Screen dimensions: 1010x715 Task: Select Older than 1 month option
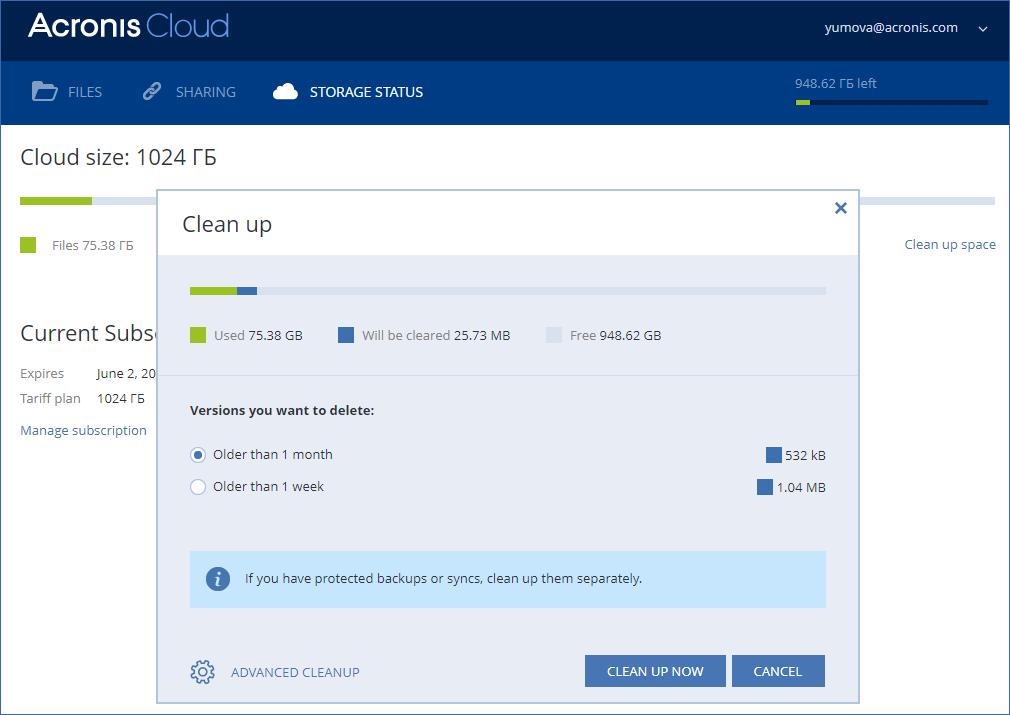(x=198, y=455)
